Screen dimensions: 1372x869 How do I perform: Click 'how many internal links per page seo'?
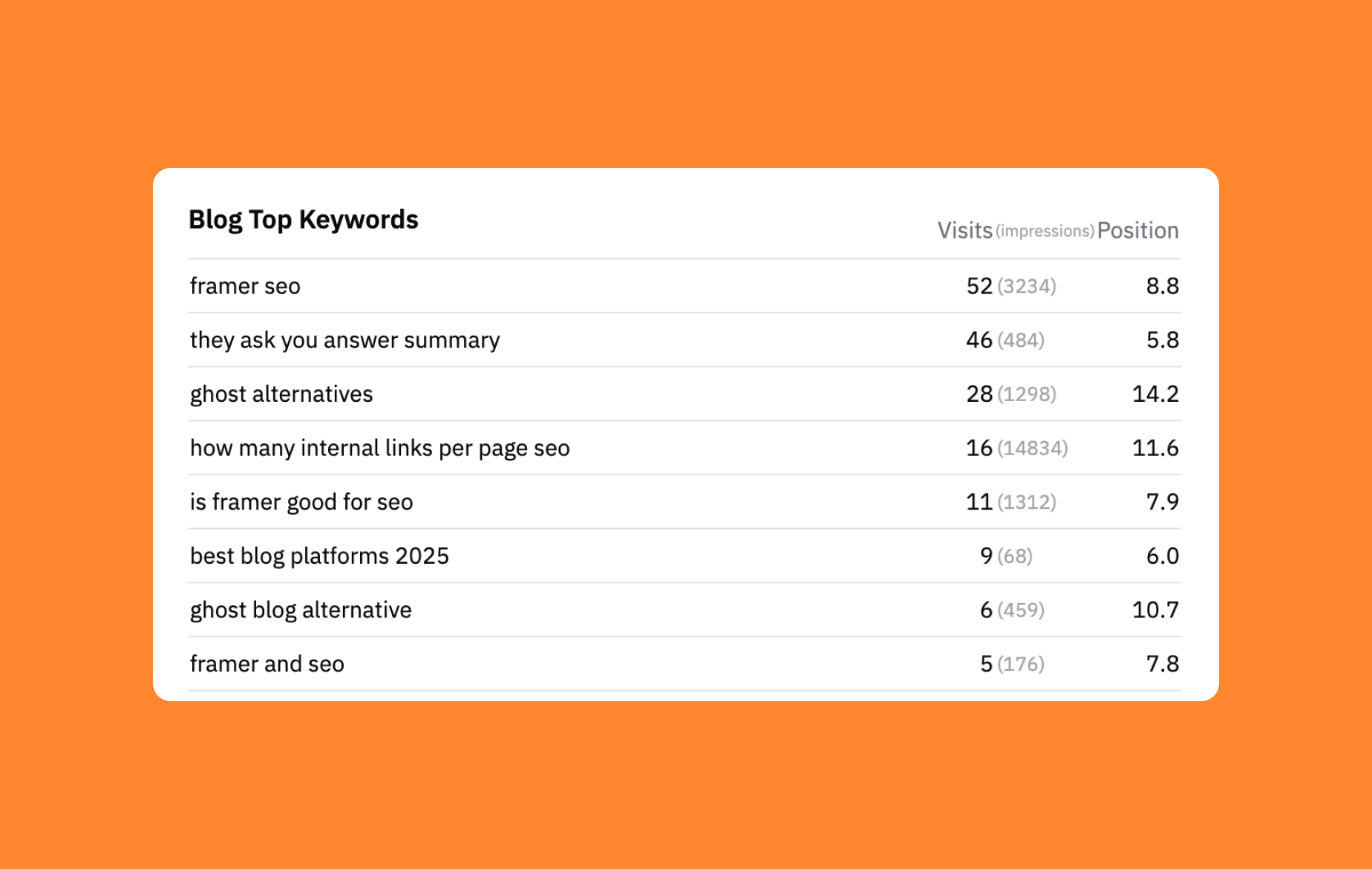379,448
